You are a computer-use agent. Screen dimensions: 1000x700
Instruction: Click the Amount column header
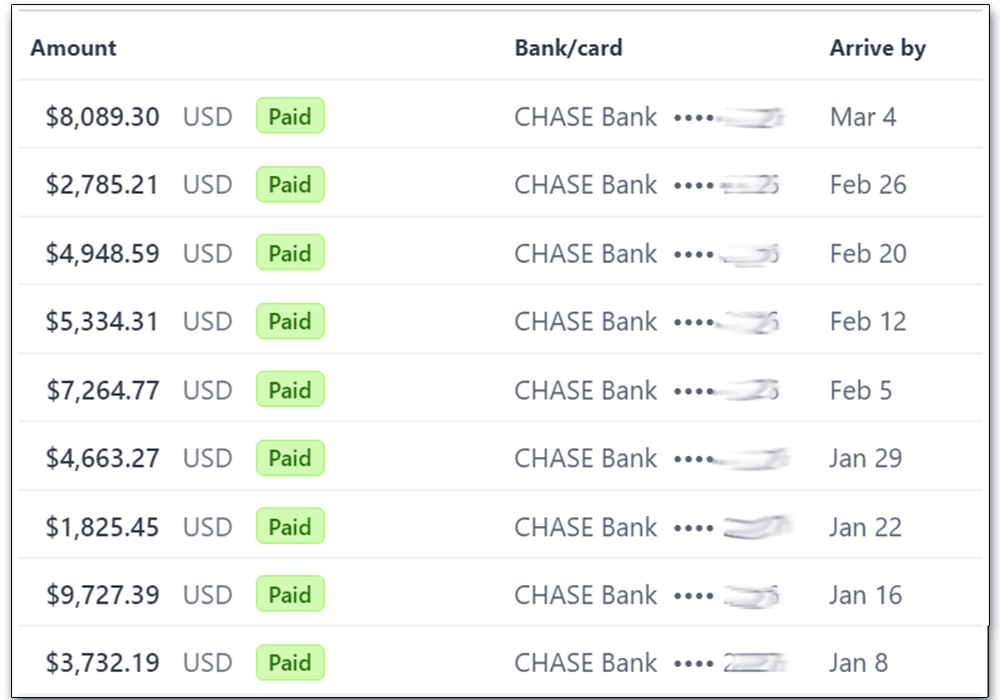(73, 48)
